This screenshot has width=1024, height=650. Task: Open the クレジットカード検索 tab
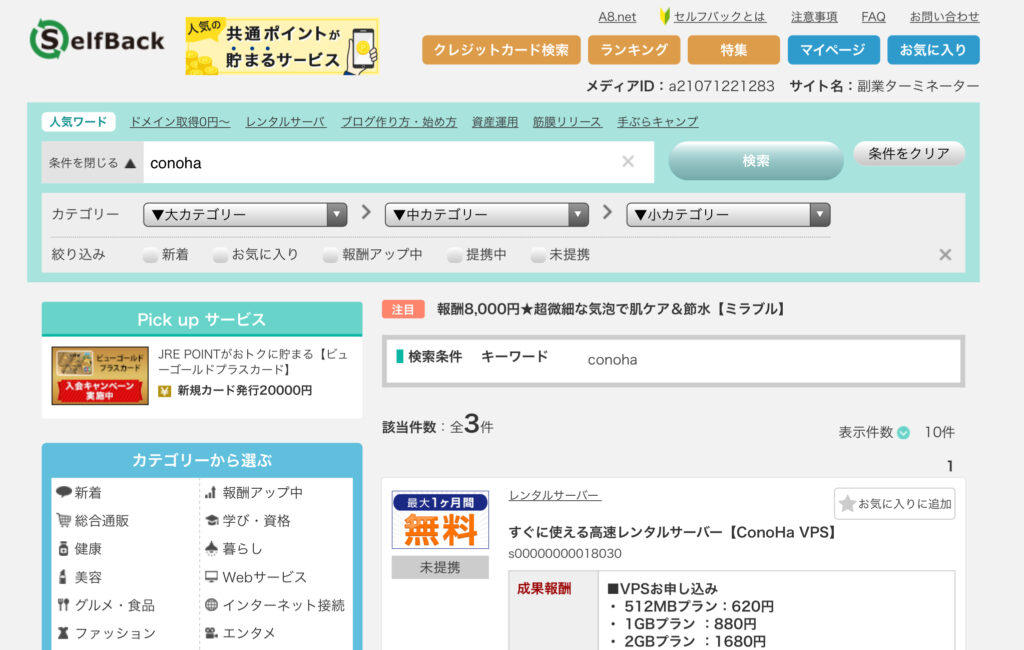[501, 50]
